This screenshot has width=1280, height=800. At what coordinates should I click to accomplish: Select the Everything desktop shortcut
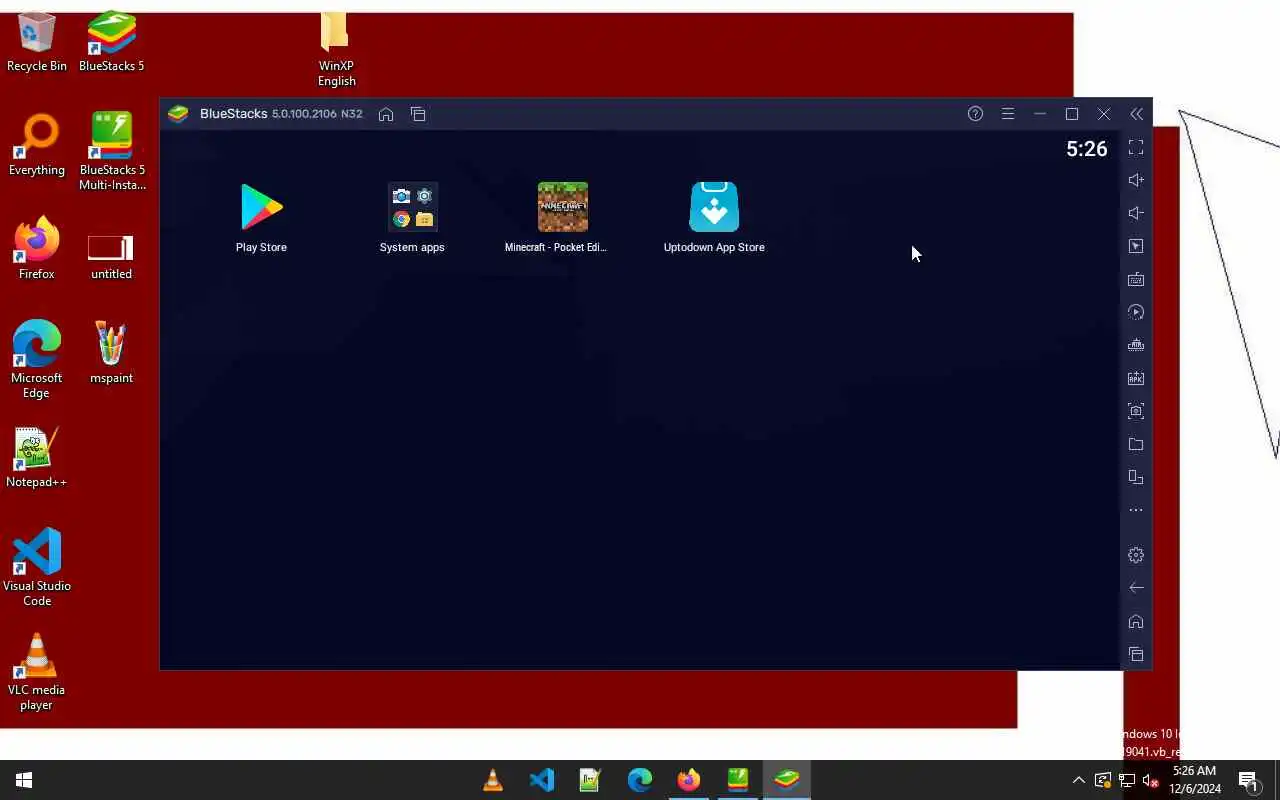click(x=37, y=146)
